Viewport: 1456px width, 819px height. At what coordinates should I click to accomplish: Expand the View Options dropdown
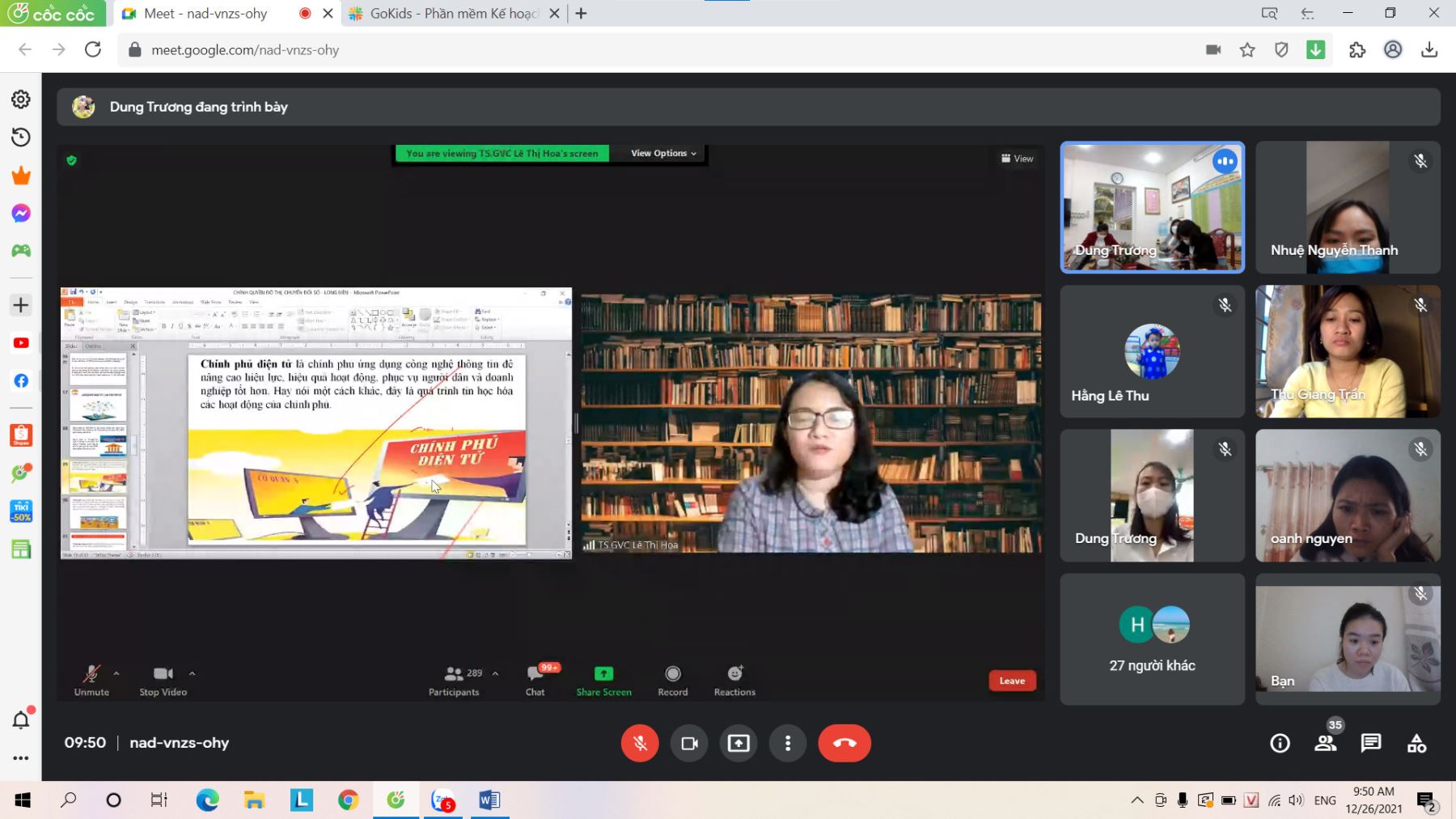[x=663, y=153]
